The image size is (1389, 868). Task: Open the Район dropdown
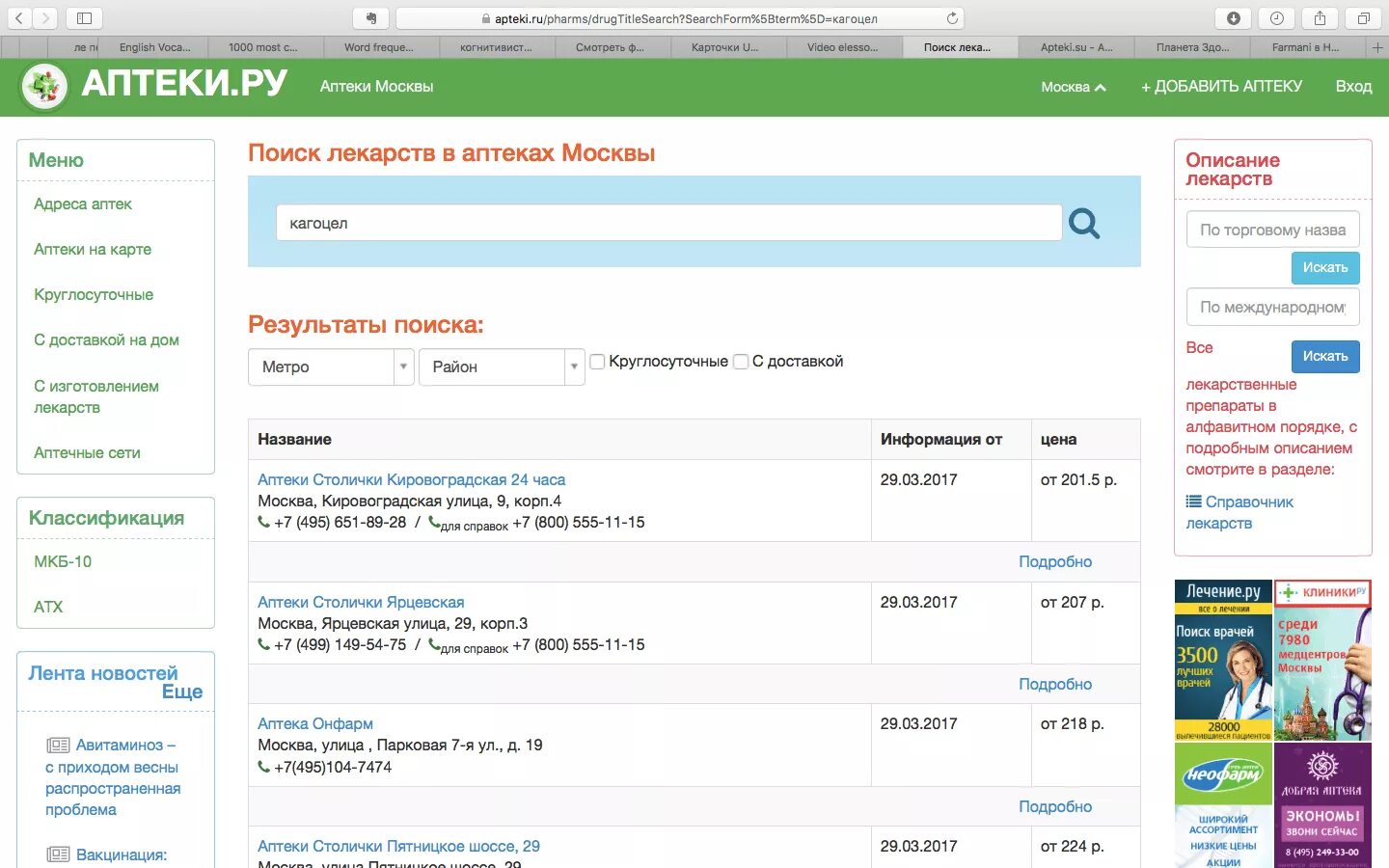coord(502,366)
